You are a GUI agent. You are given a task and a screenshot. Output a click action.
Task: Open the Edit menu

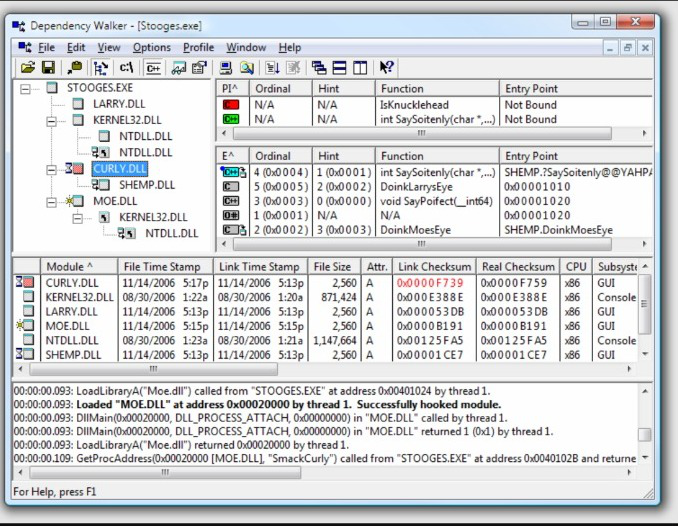coord(76,48)
